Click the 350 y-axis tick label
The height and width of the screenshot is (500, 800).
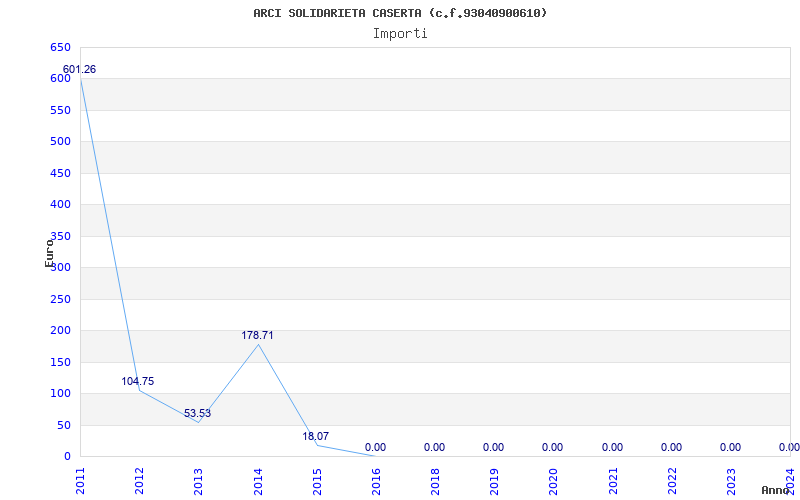60,236
